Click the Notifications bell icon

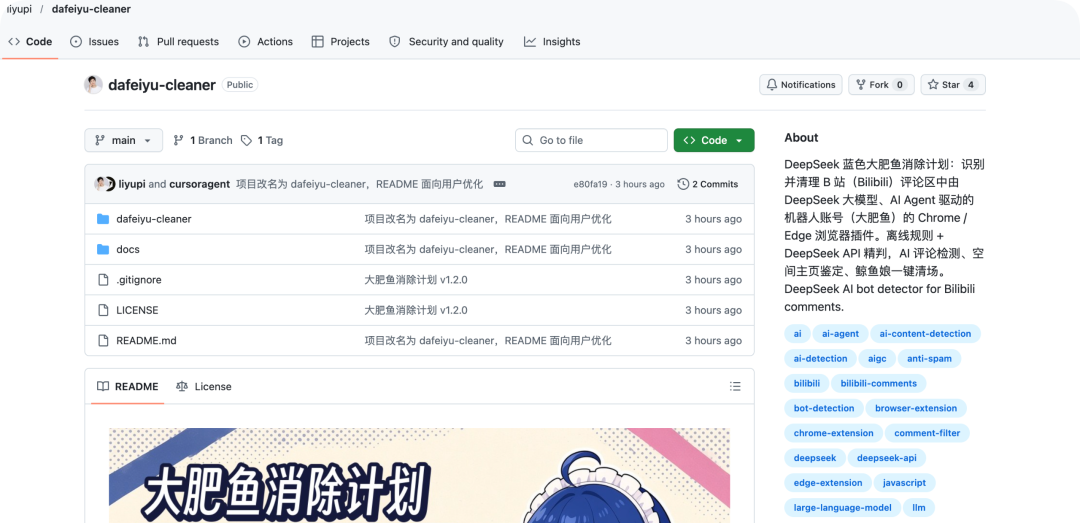click(x=772, y=85)
